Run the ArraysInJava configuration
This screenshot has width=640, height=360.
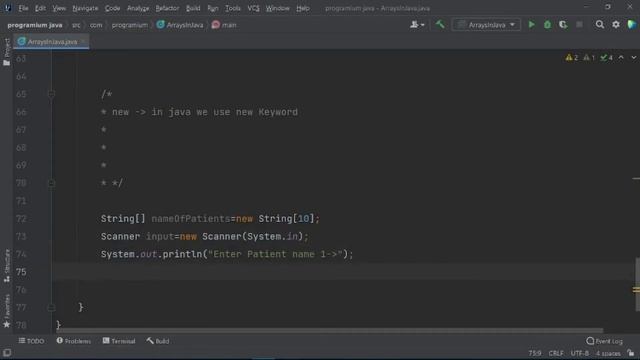pyautogui.click(x=531, y=25)
